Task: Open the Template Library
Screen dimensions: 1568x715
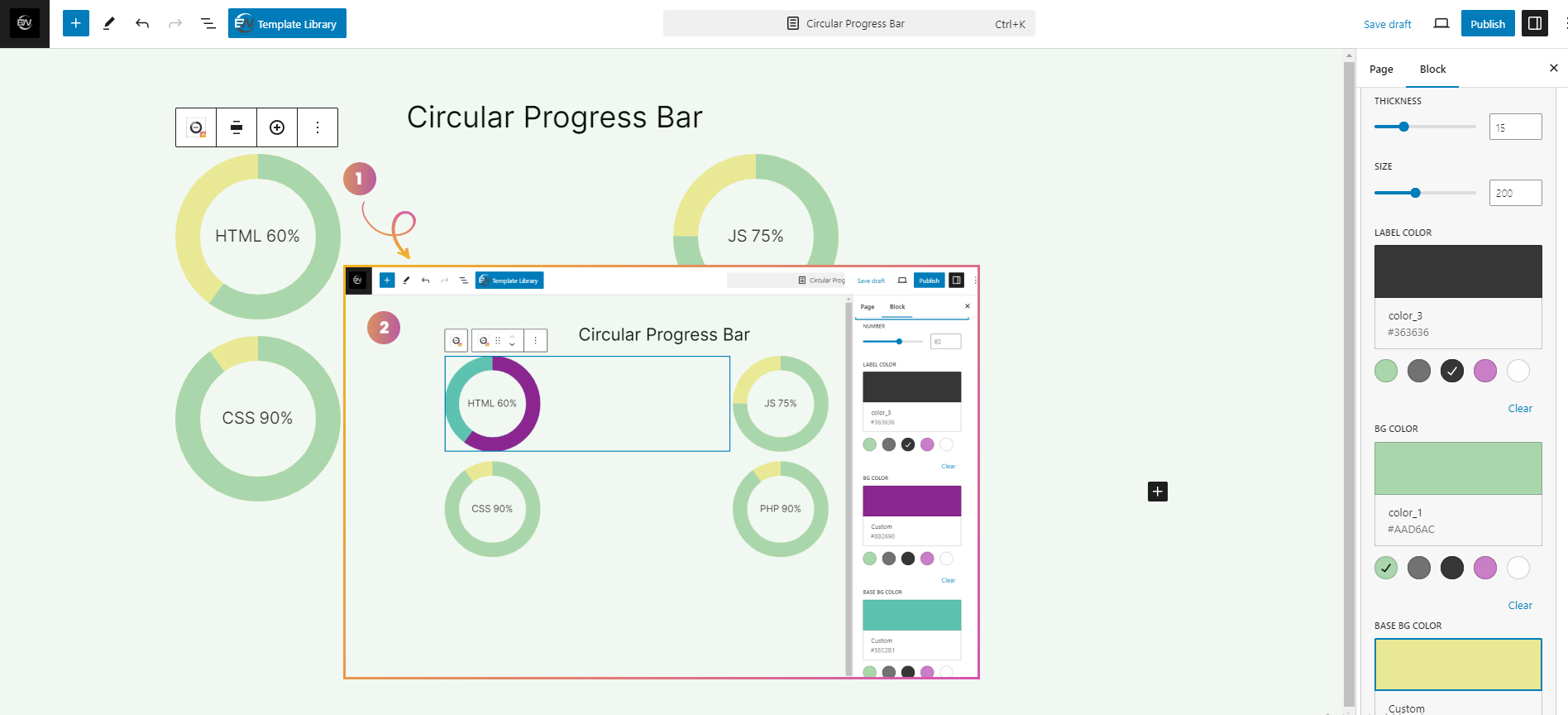Action: point(287,23)
